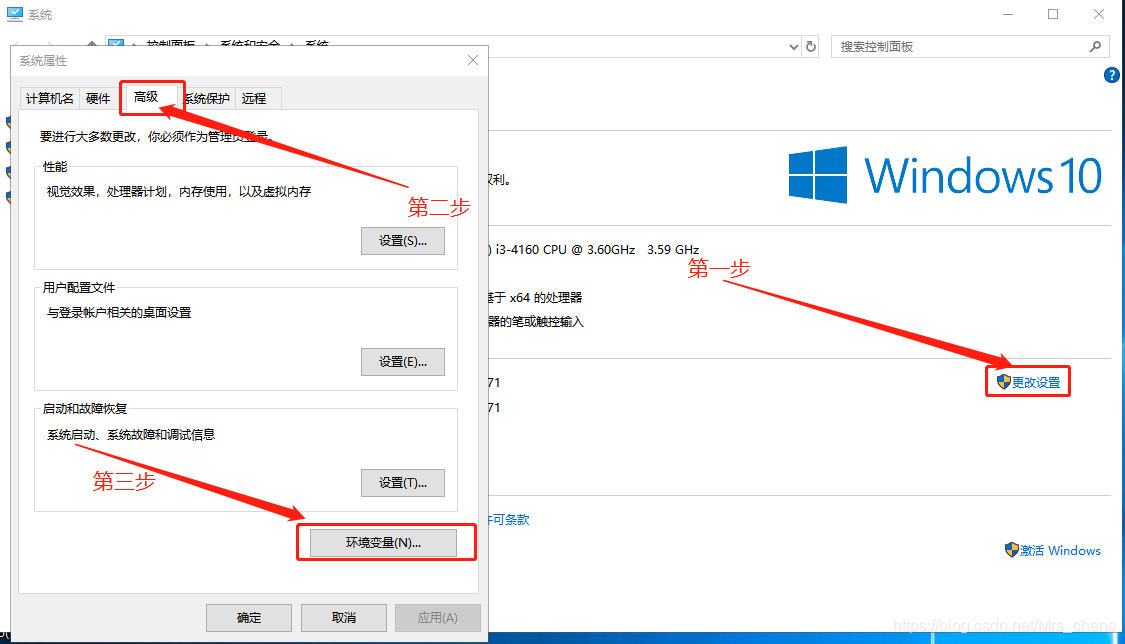Select the 与登录帐户相关的桌面设置 text
Viewport: 1125px width, 644px height.
point(119,313)
